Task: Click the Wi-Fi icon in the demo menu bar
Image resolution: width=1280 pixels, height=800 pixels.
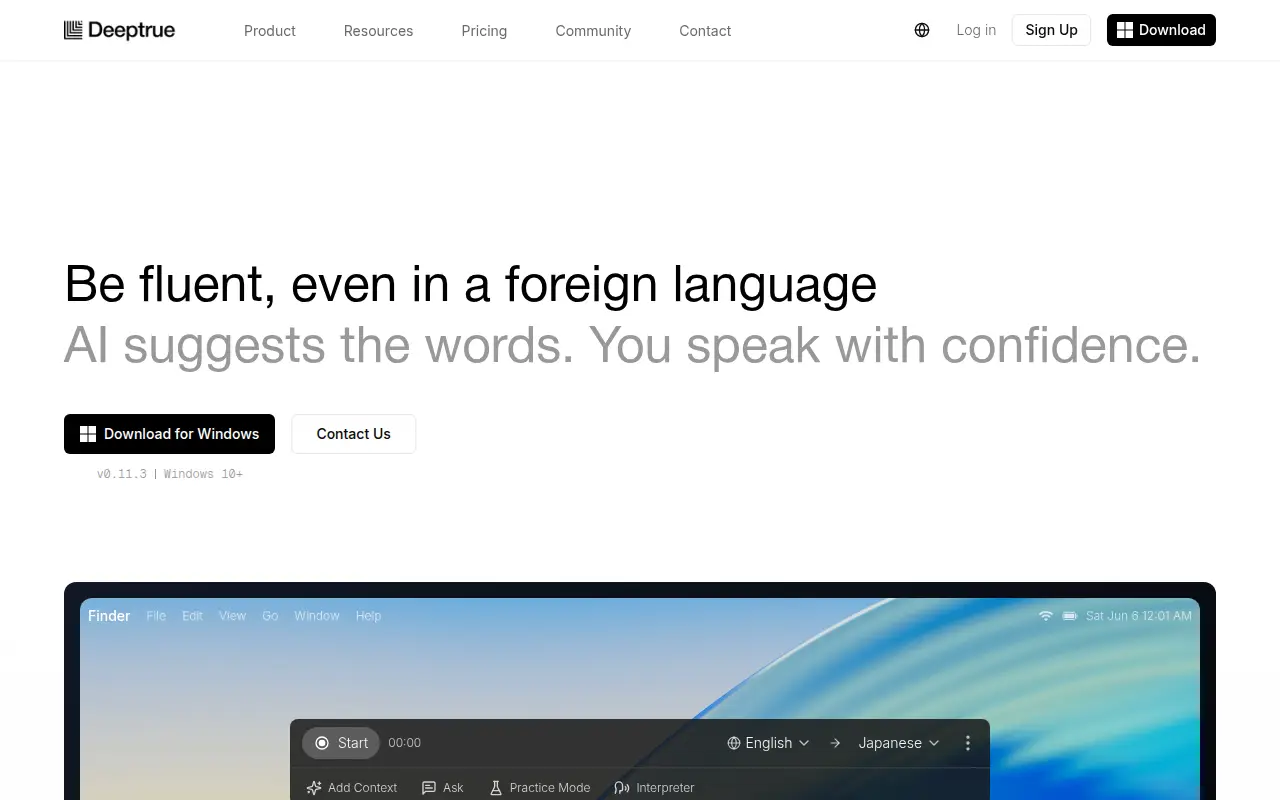Action: click(1046, 616)
